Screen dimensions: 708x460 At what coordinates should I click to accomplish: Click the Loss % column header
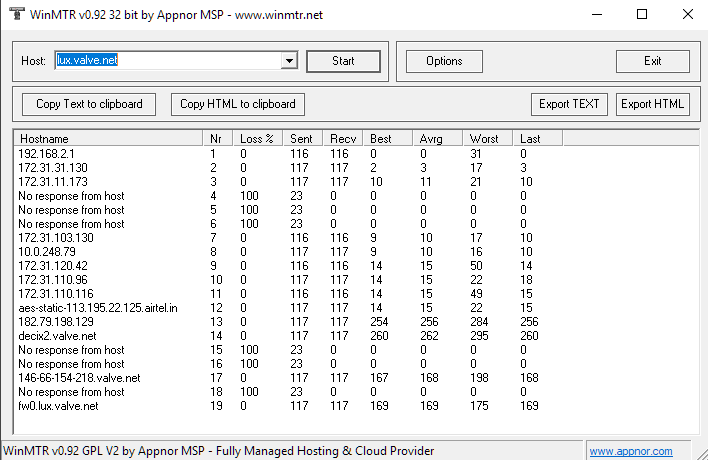[x=258, y=139]
